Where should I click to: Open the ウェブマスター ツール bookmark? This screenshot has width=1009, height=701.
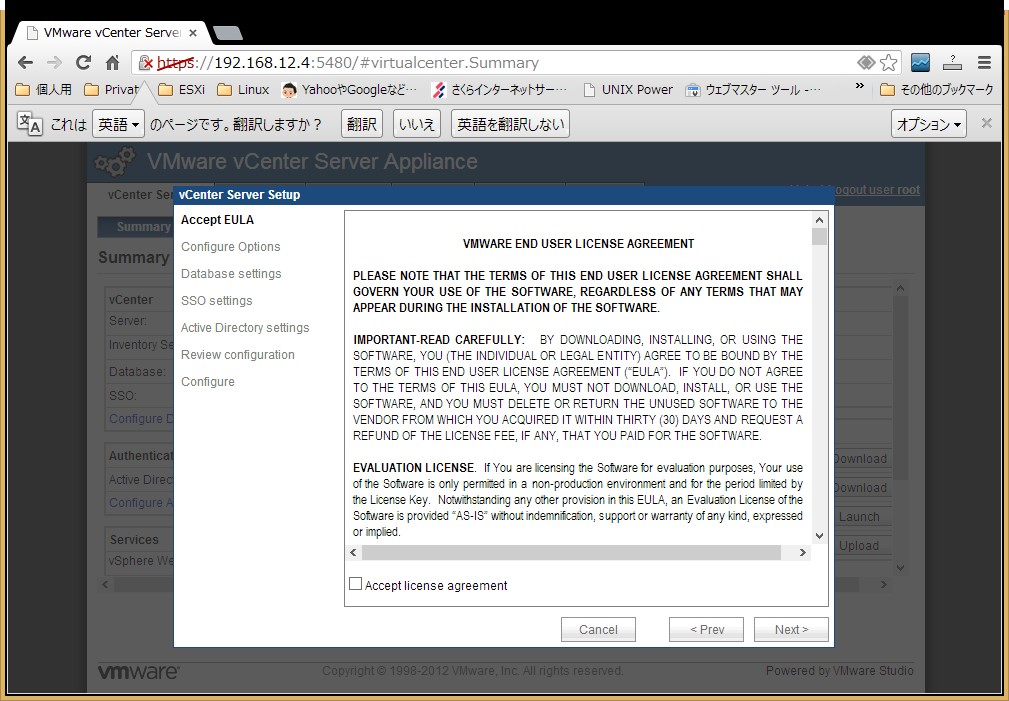coord(753,89)
